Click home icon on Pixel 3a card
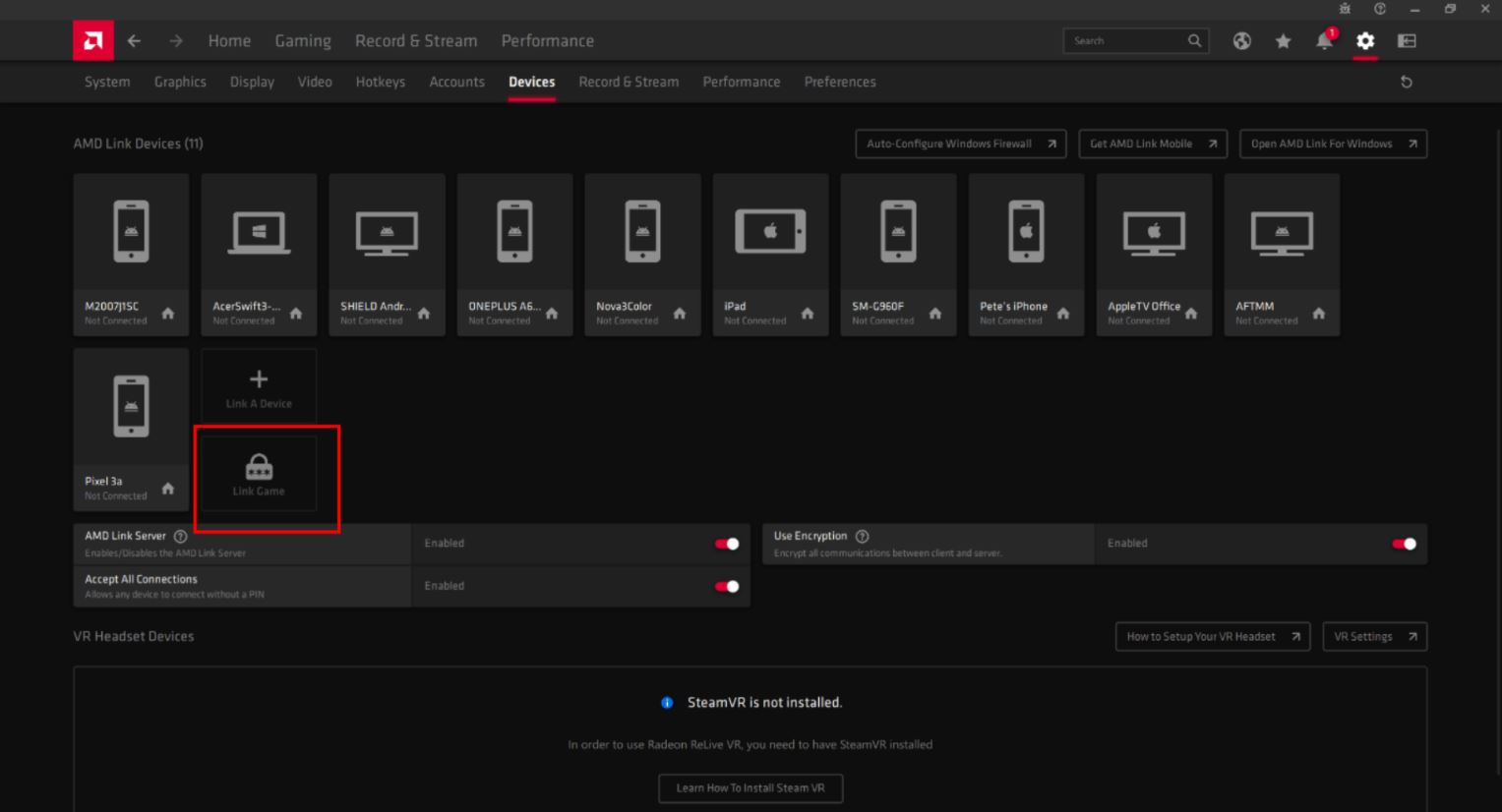This screenshot has height=812, width=1502. 168,489
